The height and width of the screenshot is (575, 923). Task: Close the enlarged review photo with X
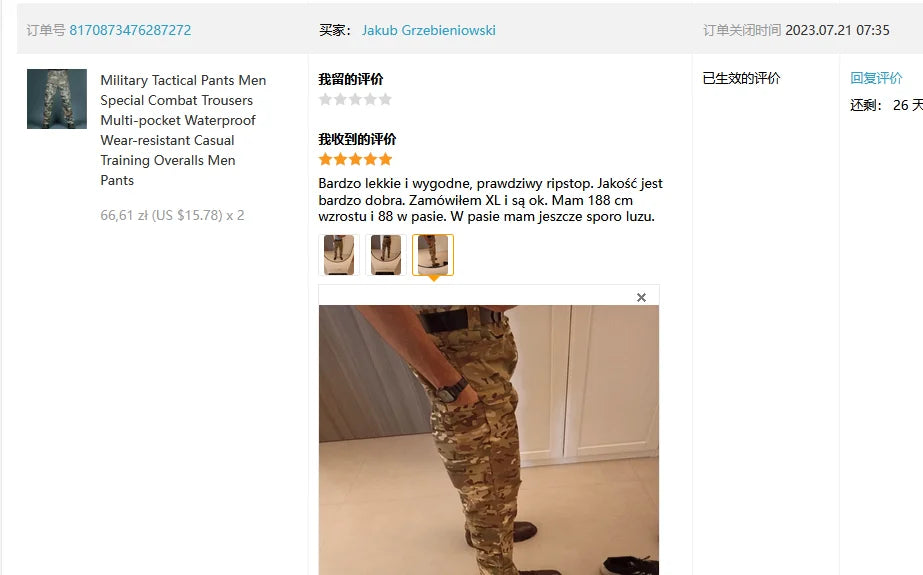coord(642,297)
